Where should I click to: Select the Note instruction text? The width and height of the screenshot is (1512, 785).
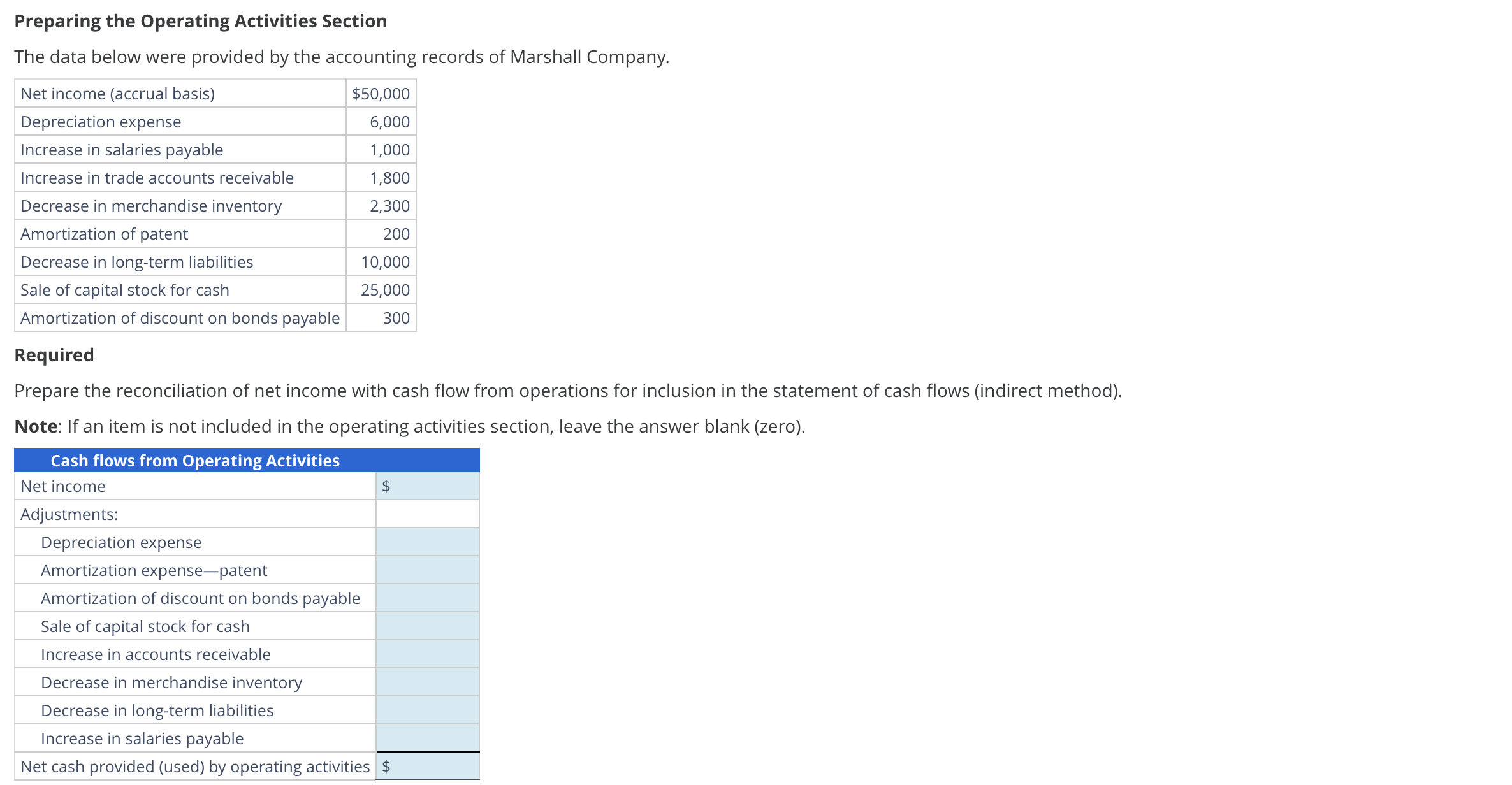tap(408, 426)
